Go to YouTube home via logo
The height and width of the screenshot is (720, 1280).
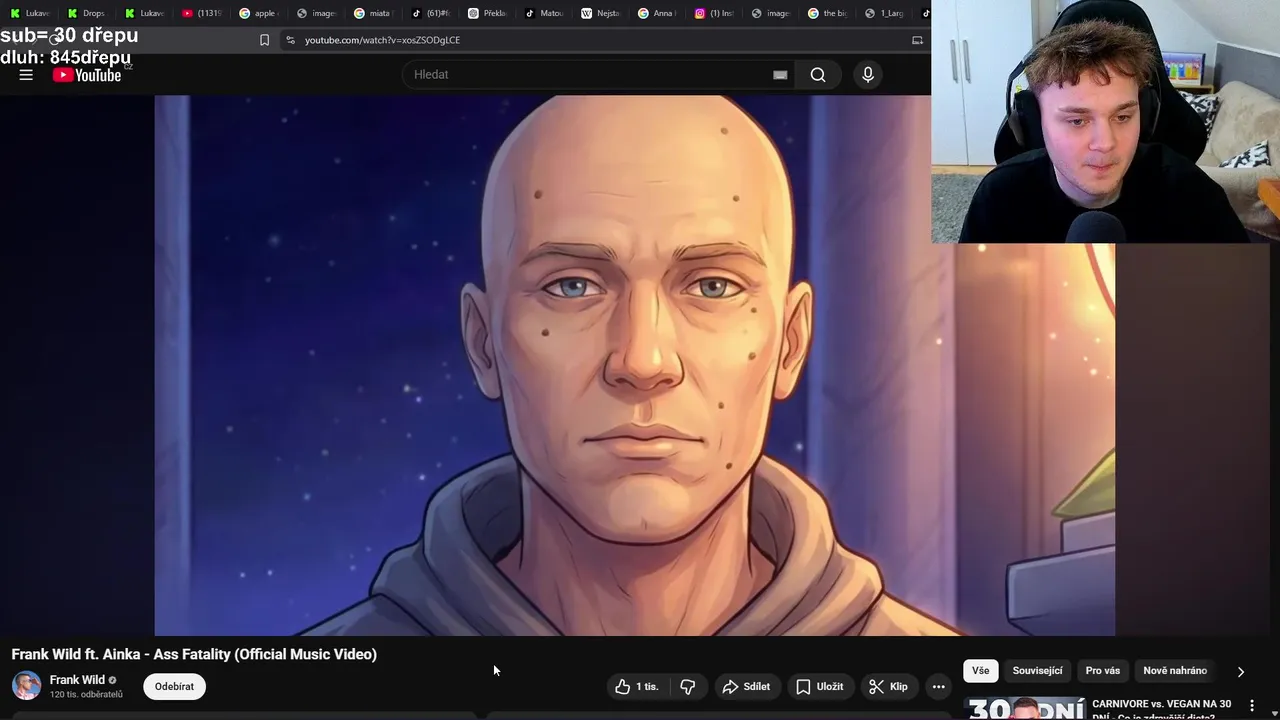point(87,75)
